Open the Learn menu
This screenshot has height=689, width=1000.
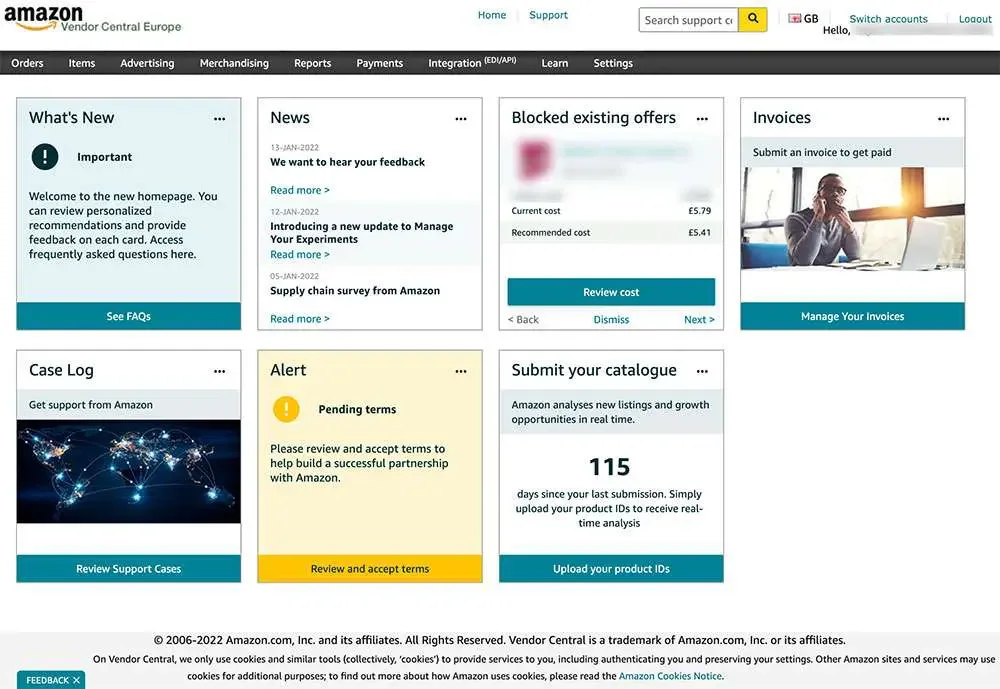pyautogui.click(x=555, y=63)
